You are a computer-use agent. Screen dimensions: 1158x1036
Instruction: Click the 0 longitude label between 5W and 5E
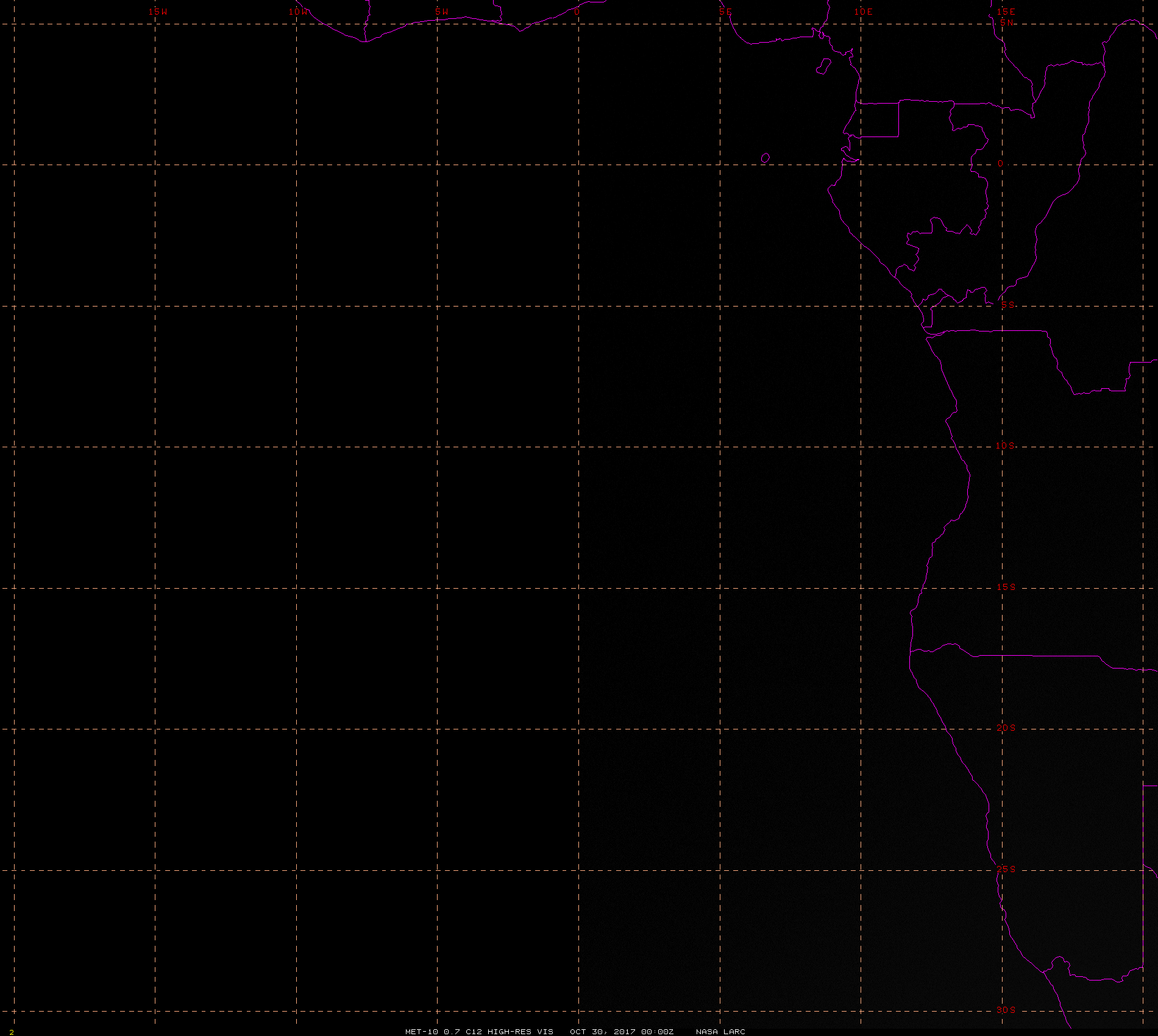click(577, 12)
